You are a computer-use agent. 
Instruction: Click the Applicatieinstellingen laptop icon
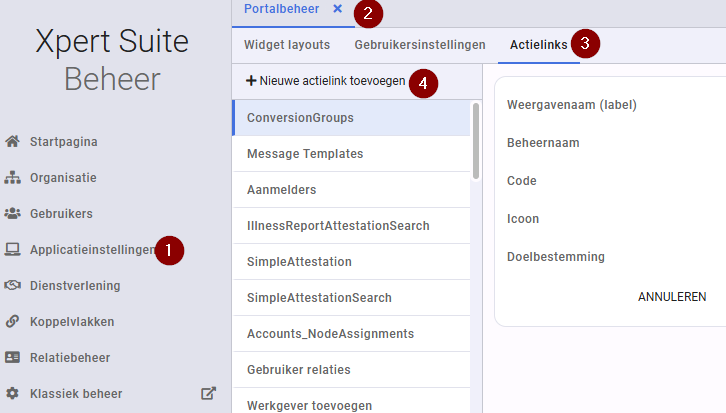click(x=13, y=250)
